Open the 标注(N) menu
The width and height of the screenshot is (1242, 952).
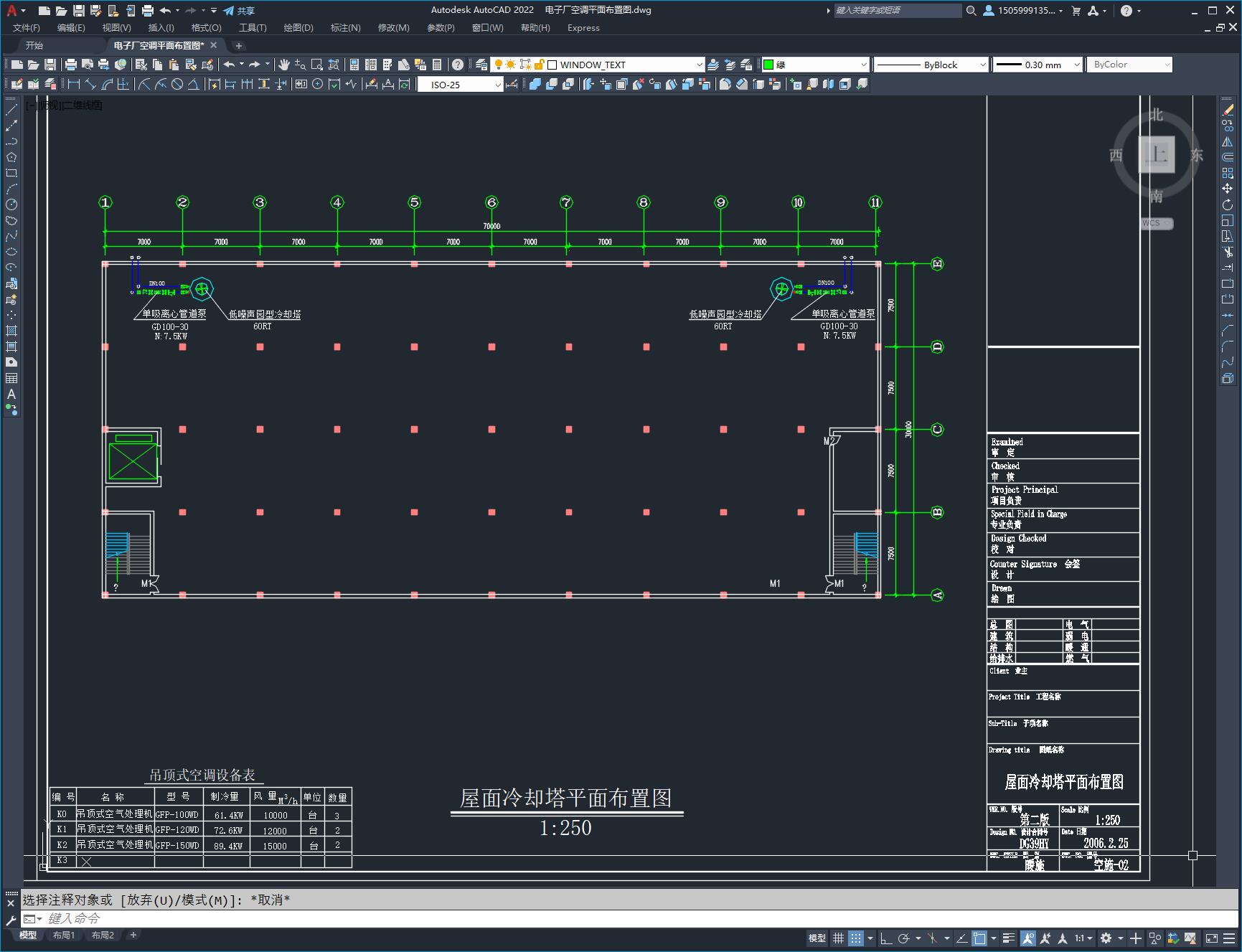coord(345,28)
